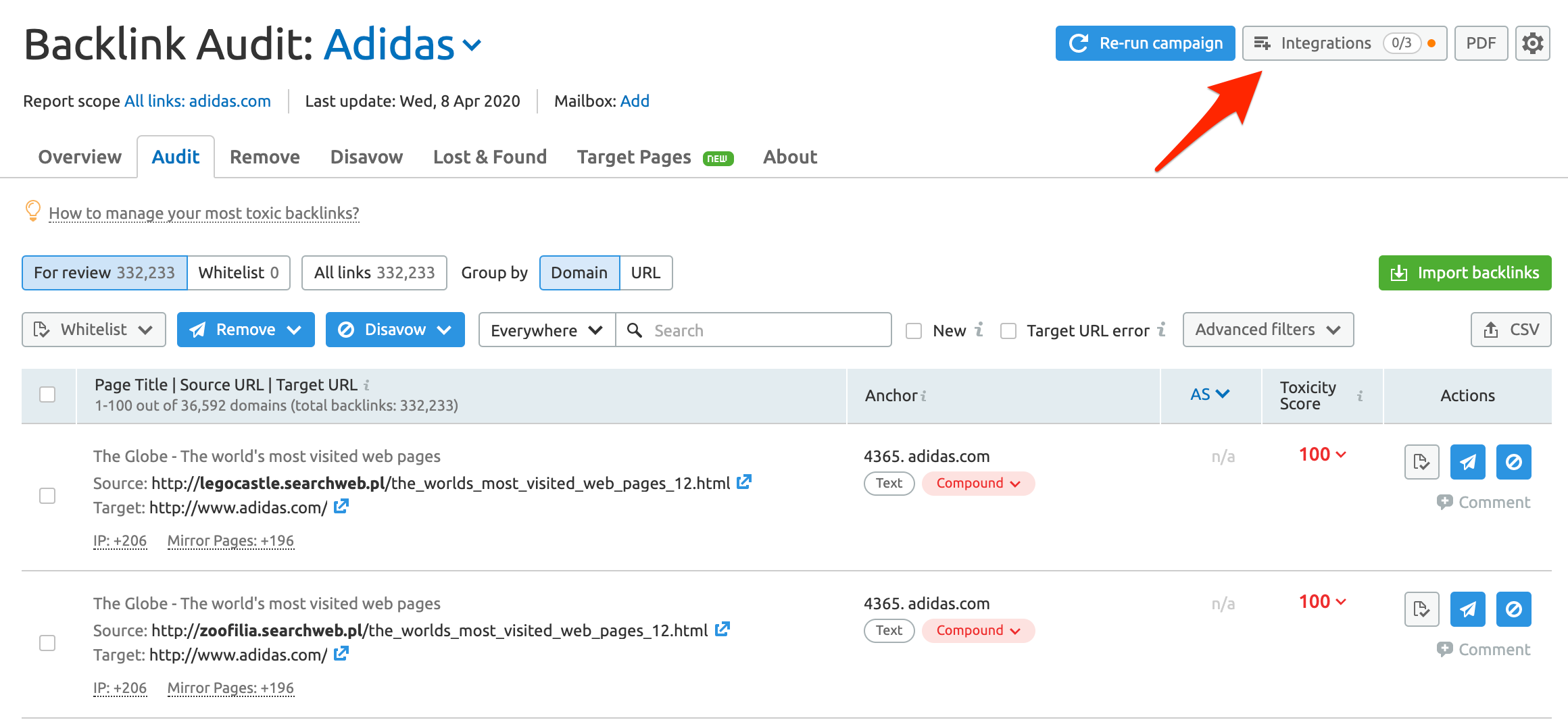
Task: Open external link icon beside legocastle source URL
Action: point(744,482)
